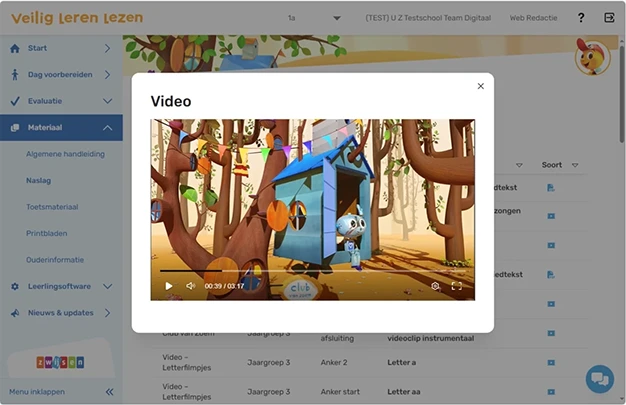Open filter dropdown left of Soort

point(519,165)
